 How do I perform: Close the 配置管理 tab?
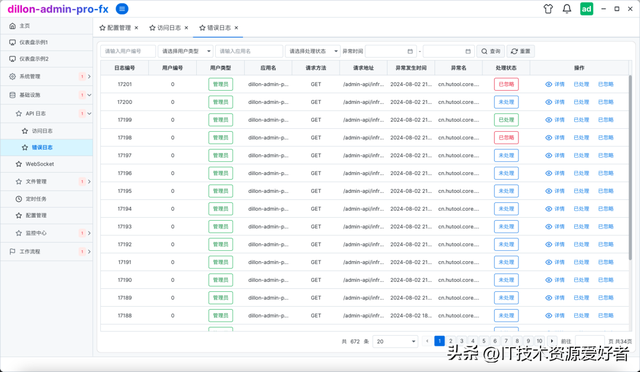click(136, 28)
